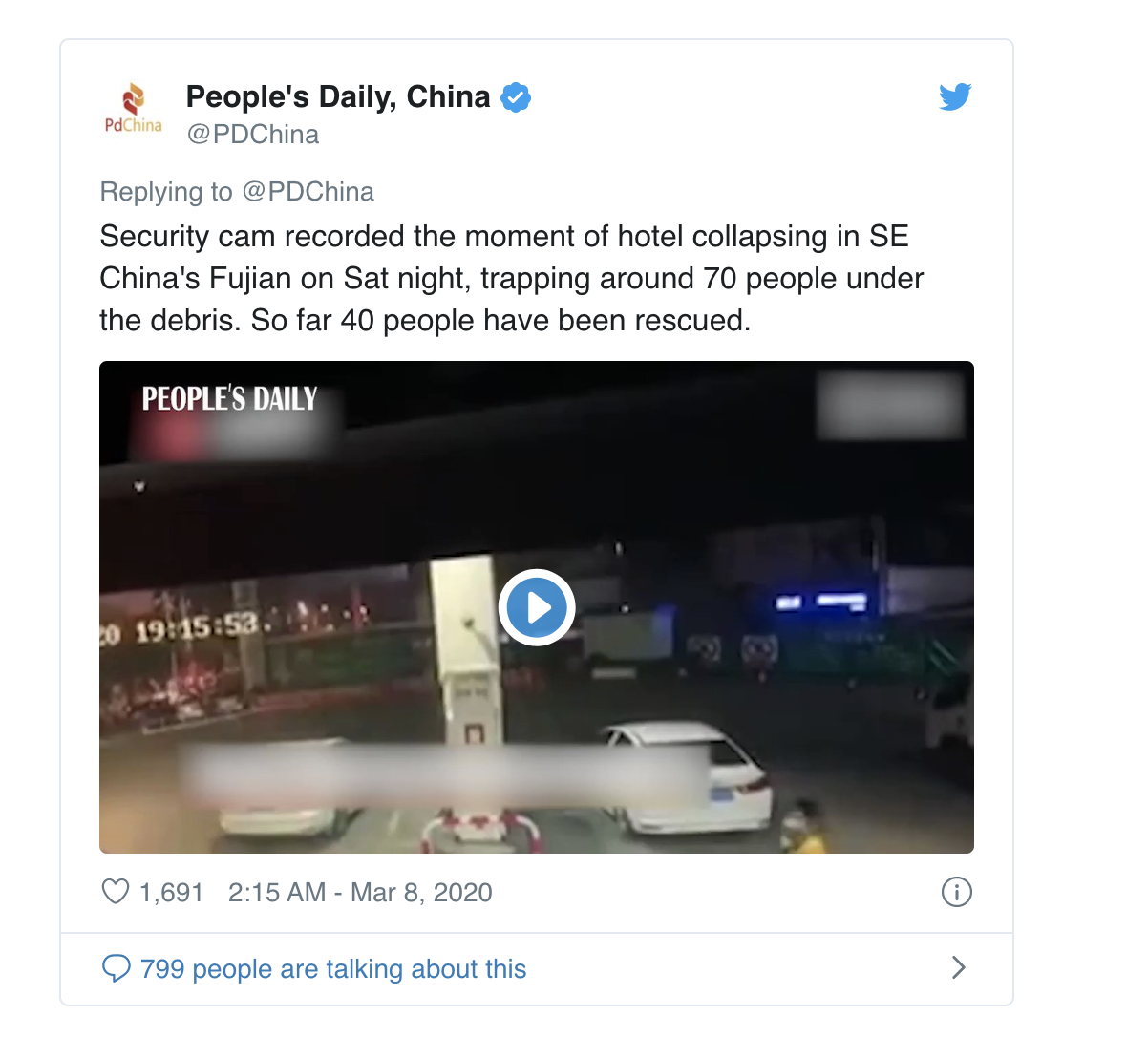This screenshot has height=1037, width=1148.
Task: Click the PEOPLE'S DAILY video watermark
Action: [x=229, y=398]
